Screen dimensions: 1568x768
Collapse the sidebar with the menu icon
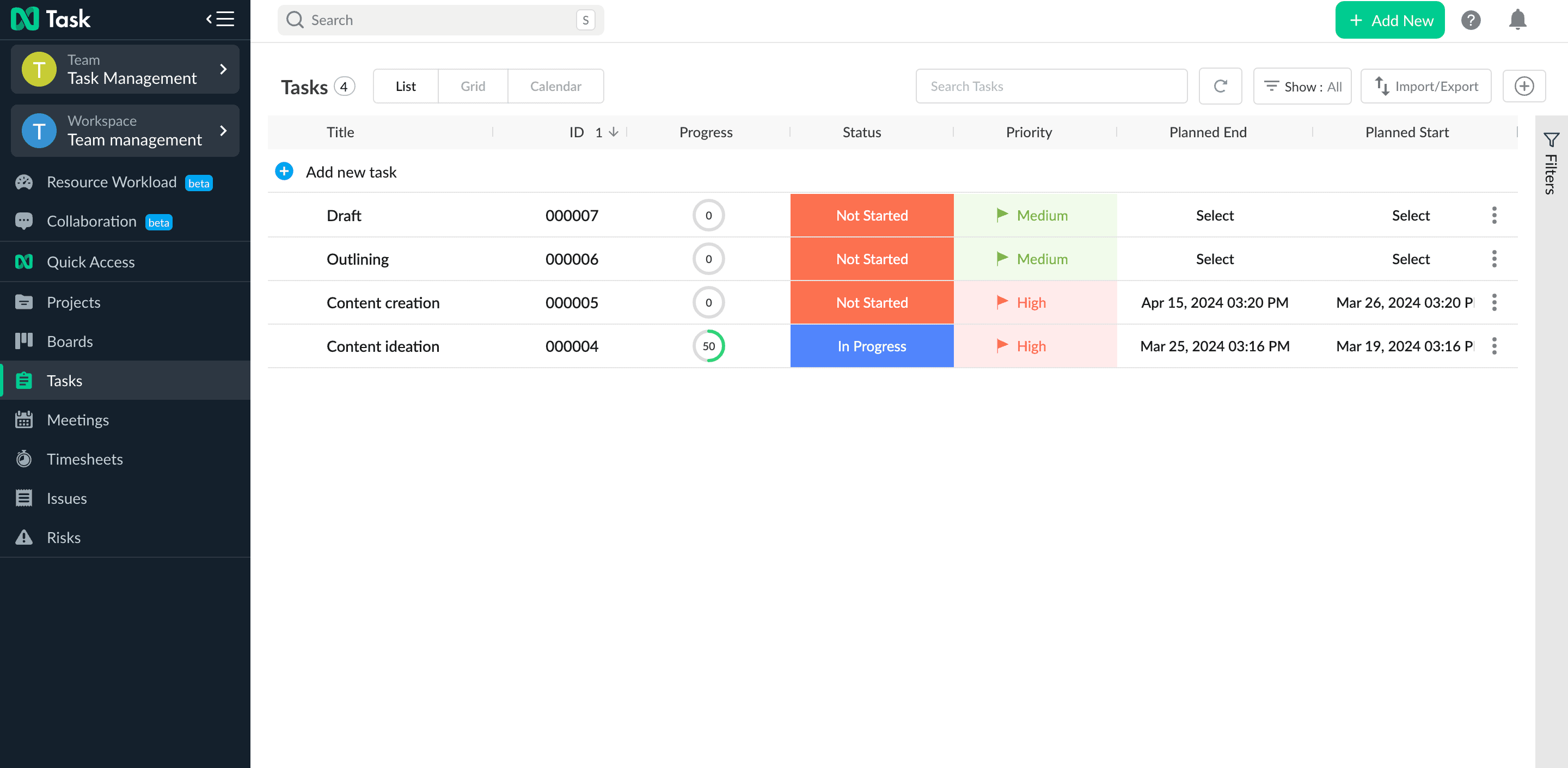coord(220,19)
